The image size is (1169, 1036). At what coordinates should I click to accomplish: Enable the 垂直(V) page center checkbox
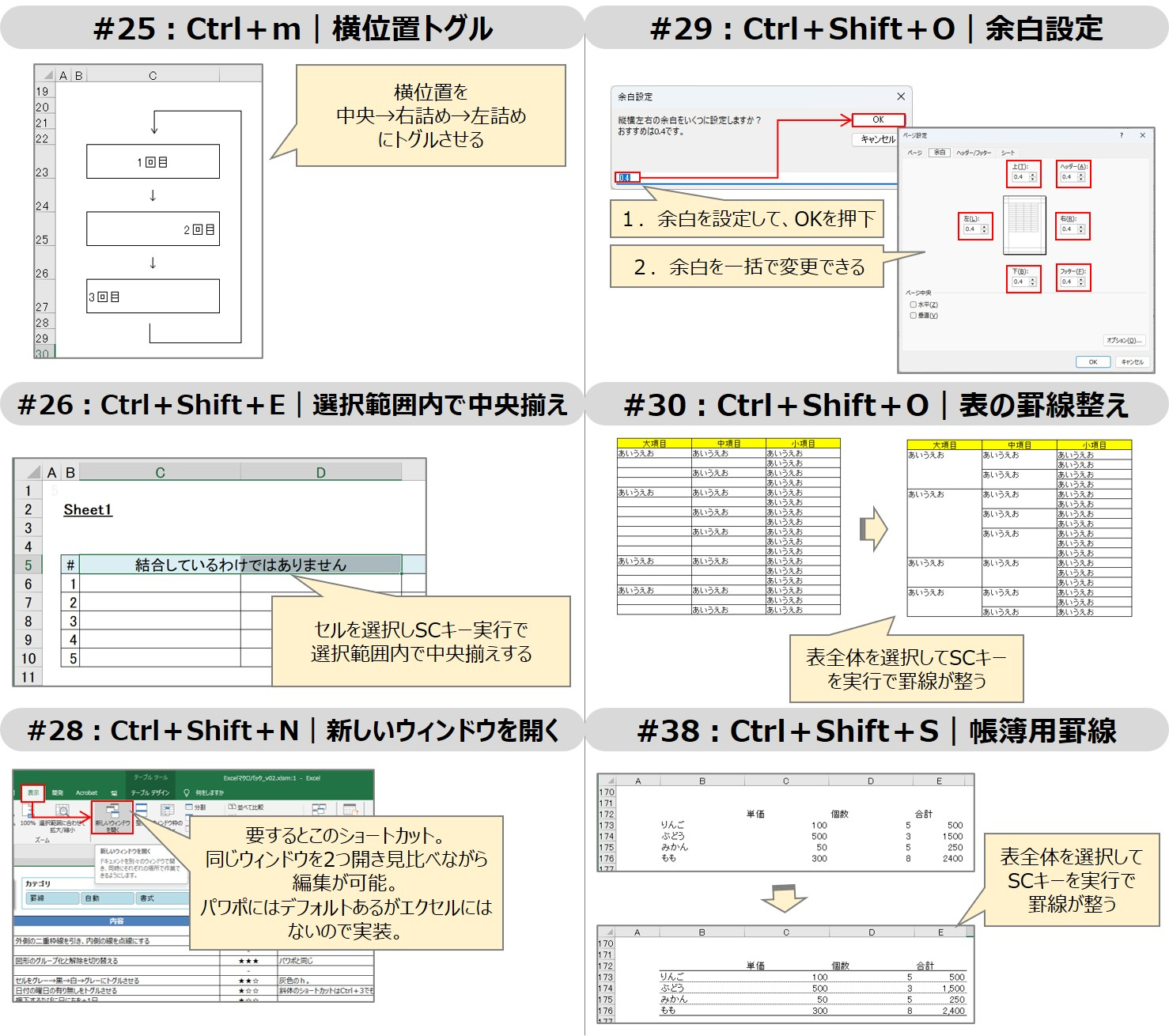(913, 316)
